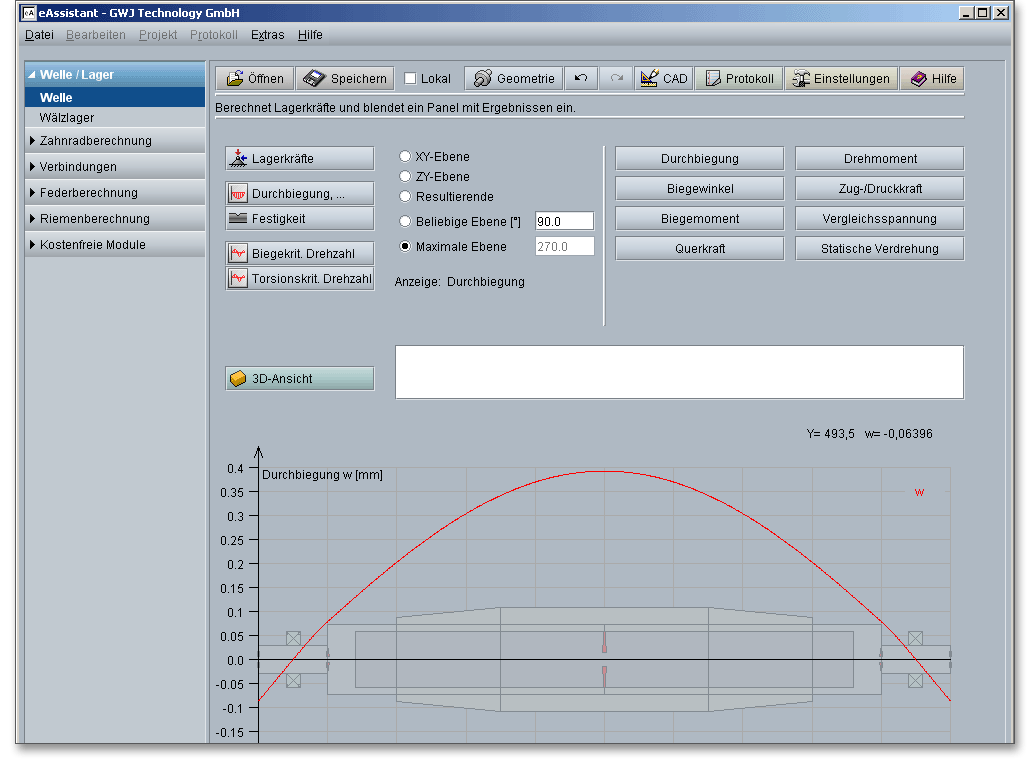1030x759 pixels.
Task: Open the Geometrie toolbar button
Action: point(513,79)
